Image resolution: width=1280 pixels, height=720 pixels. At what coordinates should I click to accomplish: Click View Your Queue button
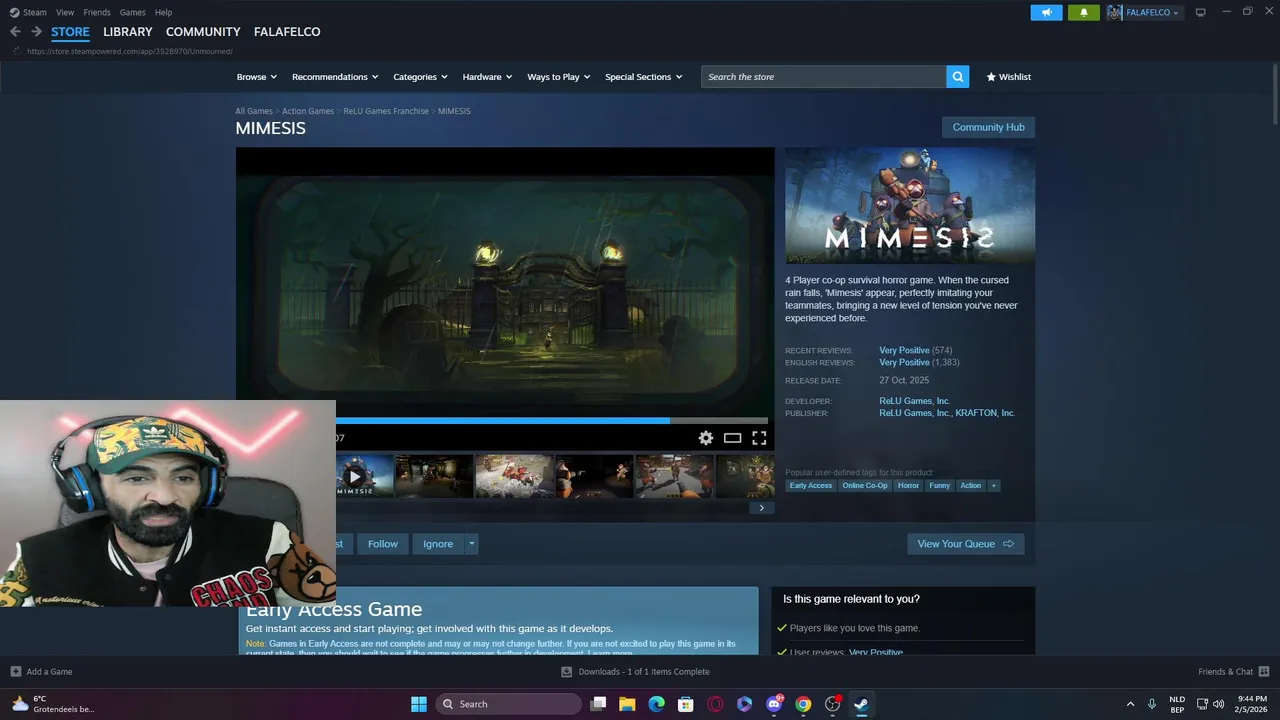pyautogui.click(x=965, y=544)
